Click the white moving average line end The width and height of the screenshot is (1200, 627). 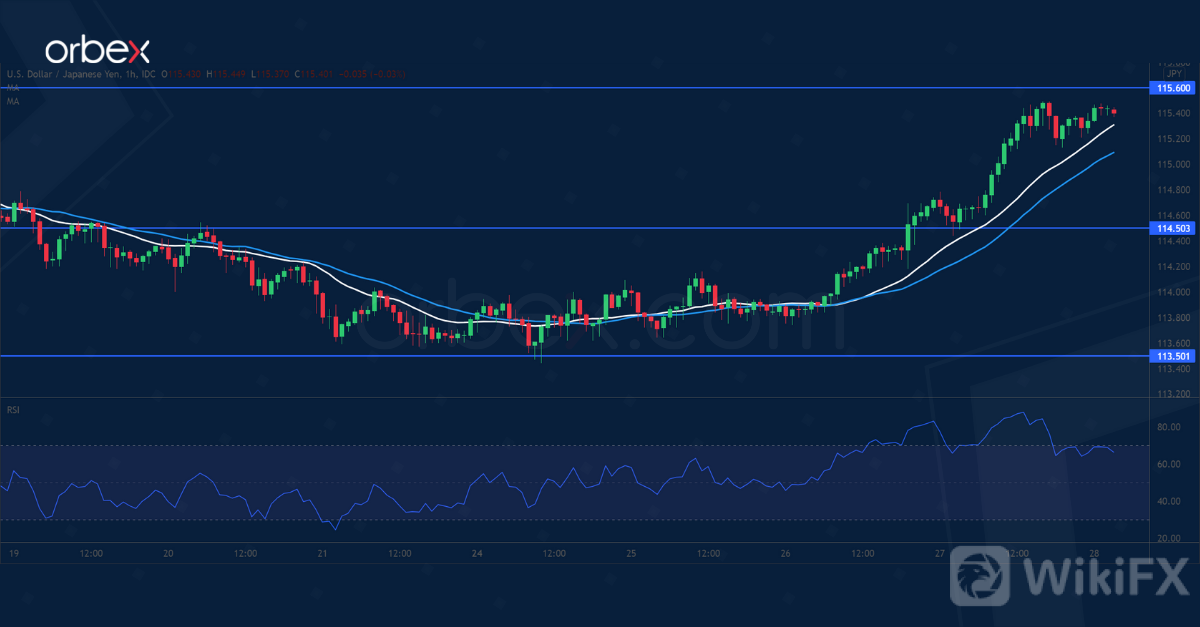[1114, 126]
